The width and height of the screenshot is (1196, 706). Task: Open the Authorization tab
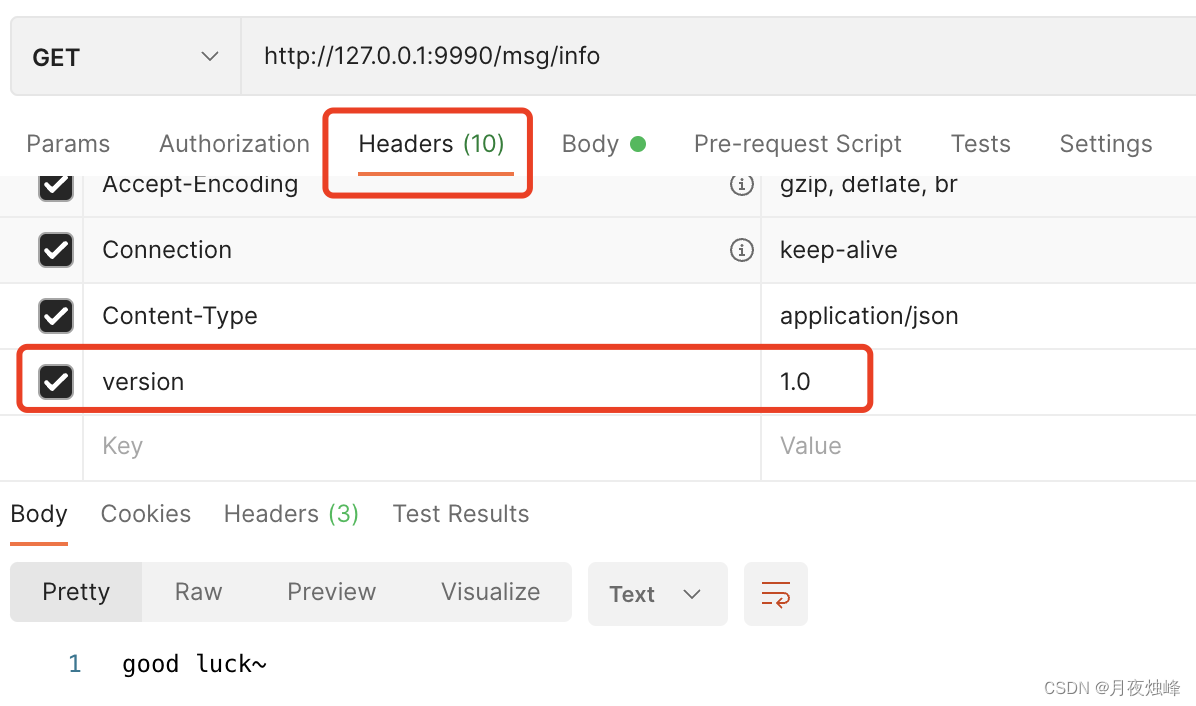pyautogui.click(x=234, y=144)
